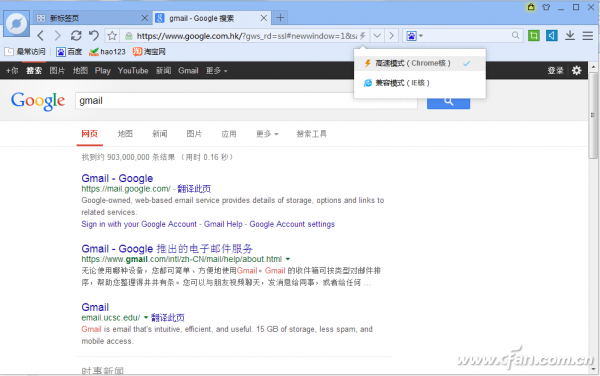The image size is (600, 376).
Task: Close the gmail - Google 搜索 tab
Action: [x=264, y=18]
